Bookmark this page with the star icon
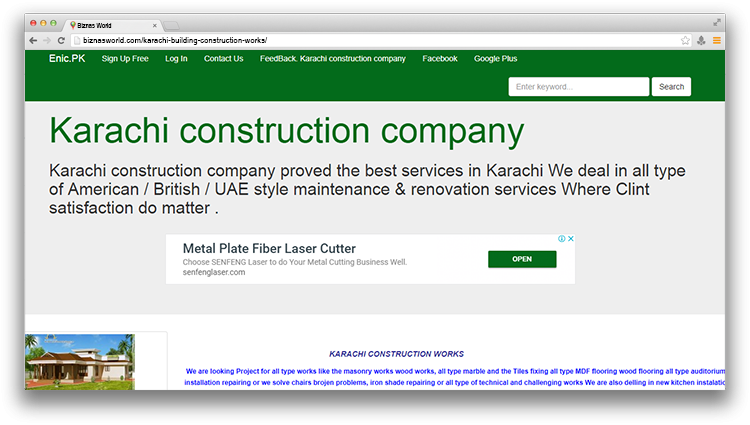Viewport: 750px width, 425px height. click(x=685, y=40)
